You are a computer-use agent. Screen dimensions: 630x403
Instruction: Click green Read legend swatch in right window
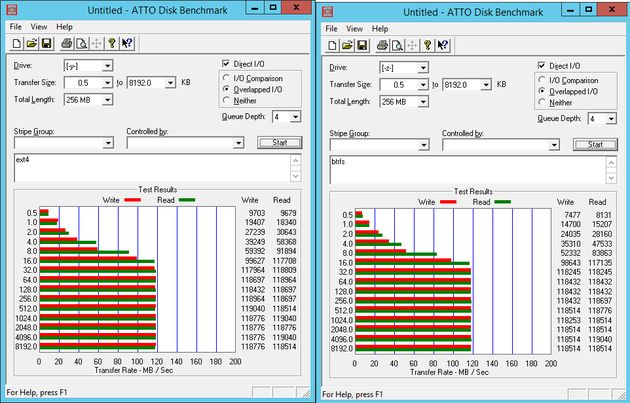pyautogui.click(x=503, y=202)
